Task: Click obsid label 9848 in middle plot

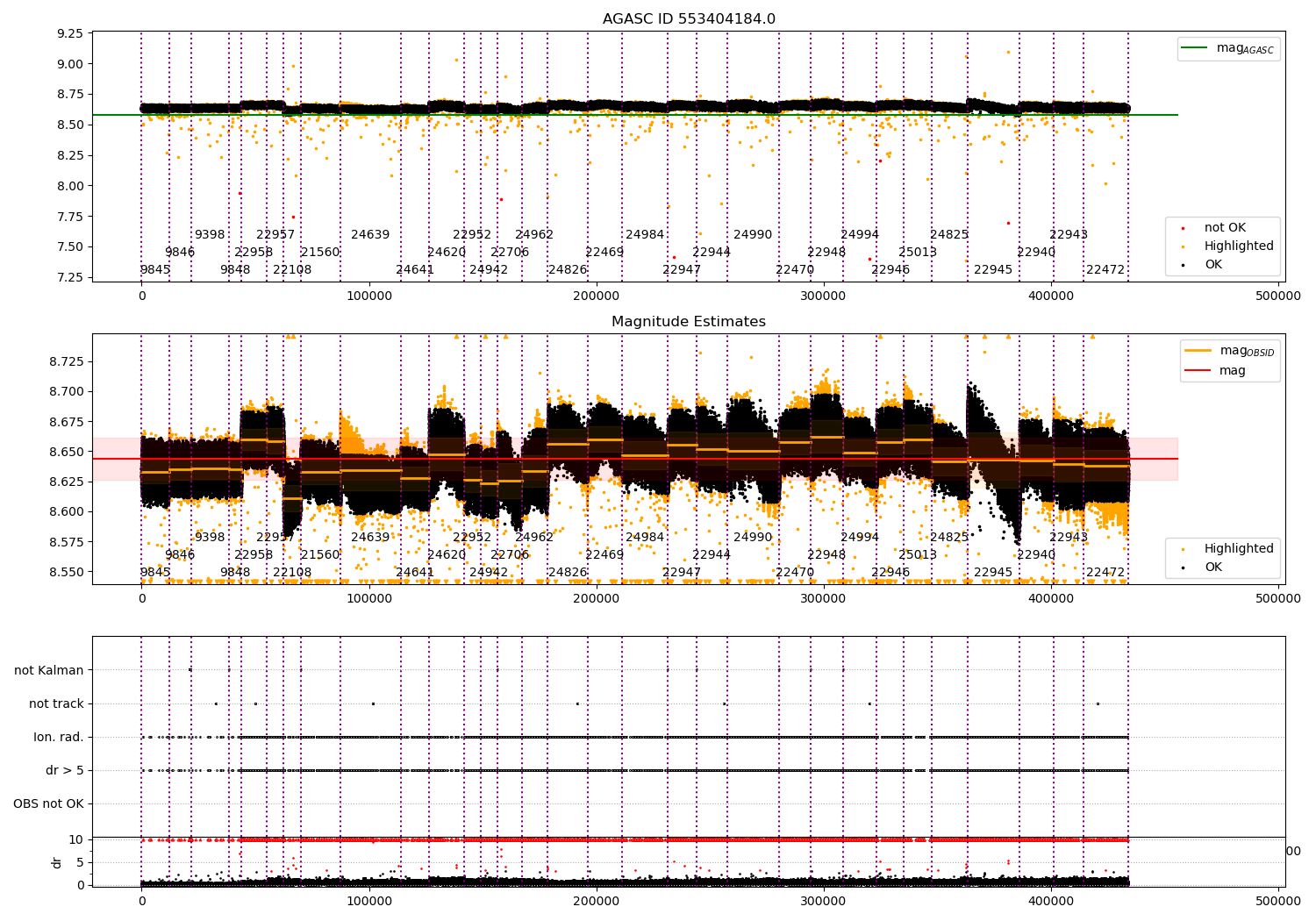Action: point(235,572)
